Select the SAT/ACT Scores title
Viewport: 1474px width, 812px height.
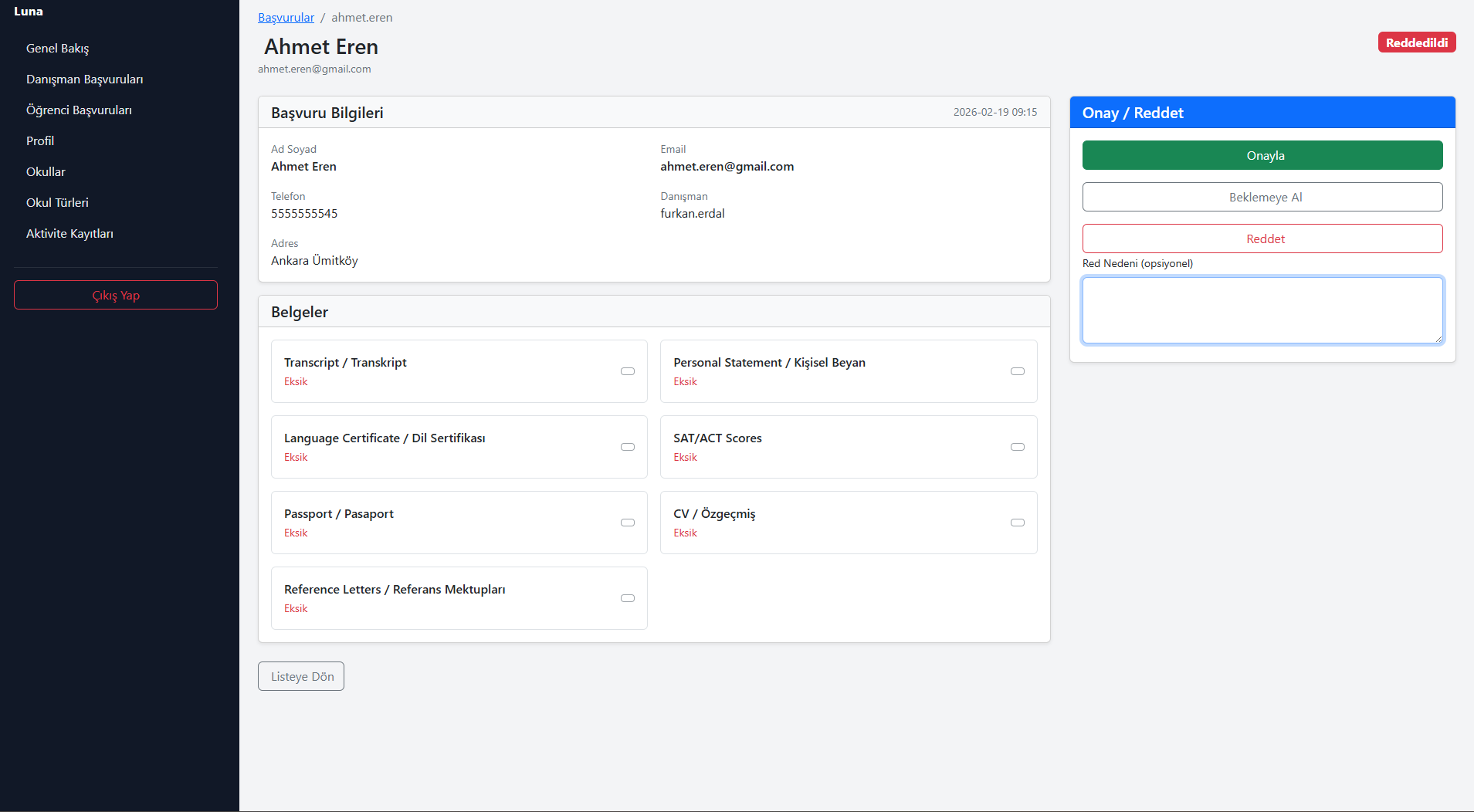717,438
